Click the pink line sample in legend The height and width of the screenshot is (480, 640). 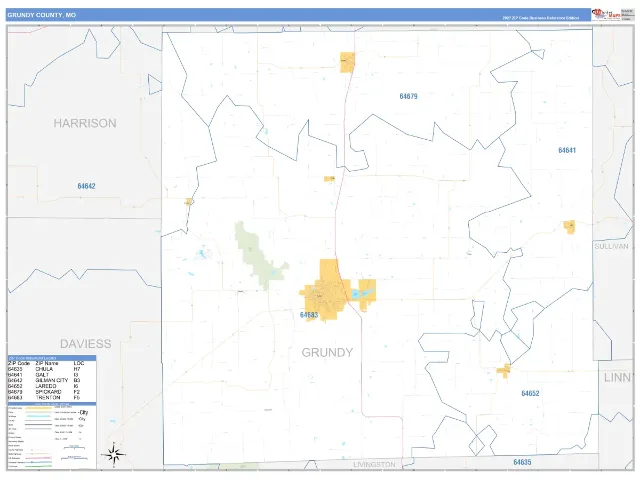[38, 458]
